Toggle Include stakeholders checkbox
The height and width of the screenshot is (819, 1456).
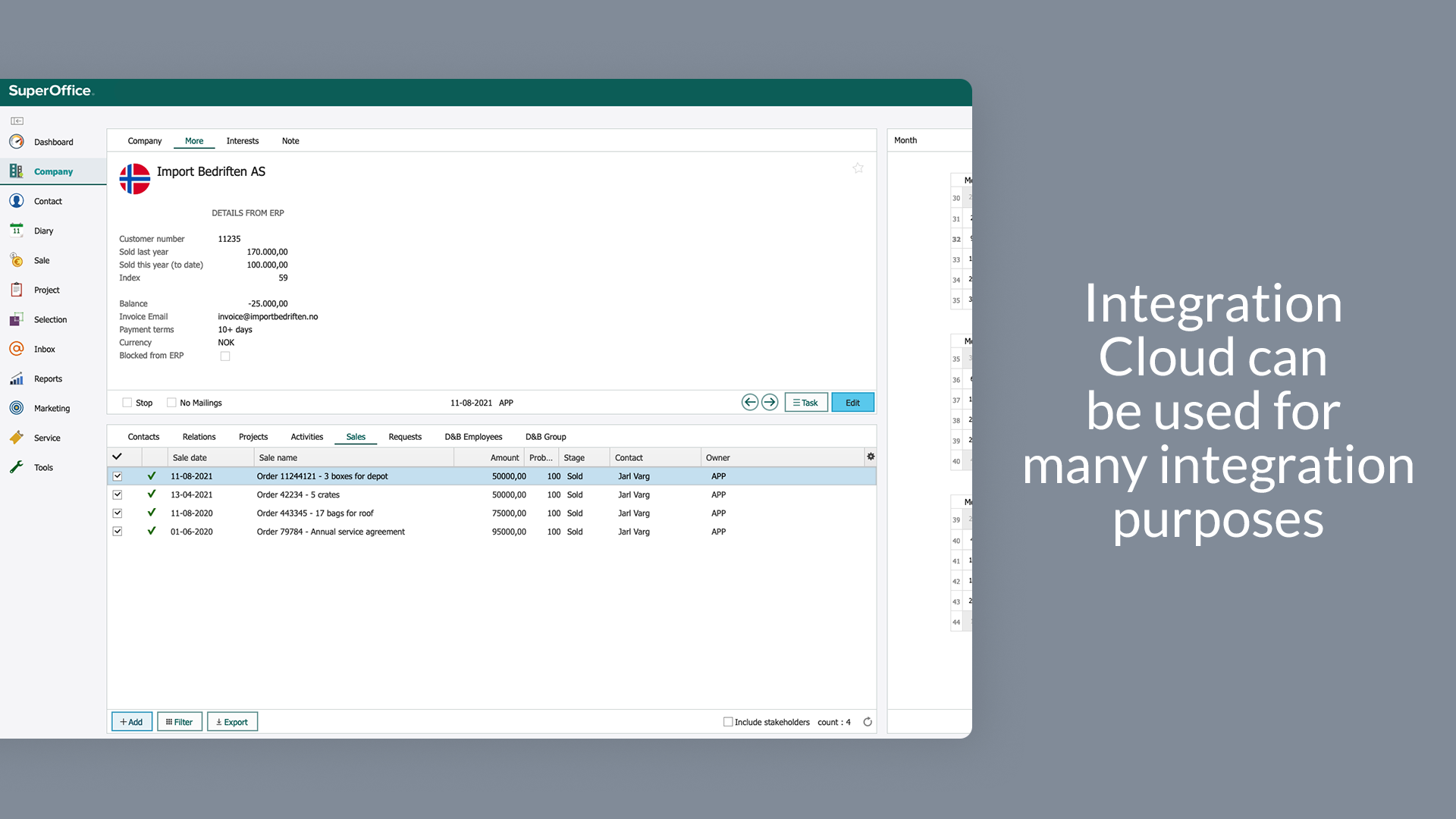[x=729, y=721]
